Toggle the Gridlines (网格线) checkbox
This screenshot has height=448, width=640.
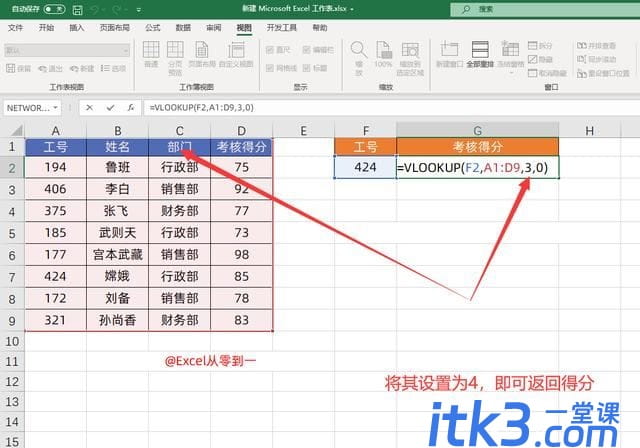point(281,68)
